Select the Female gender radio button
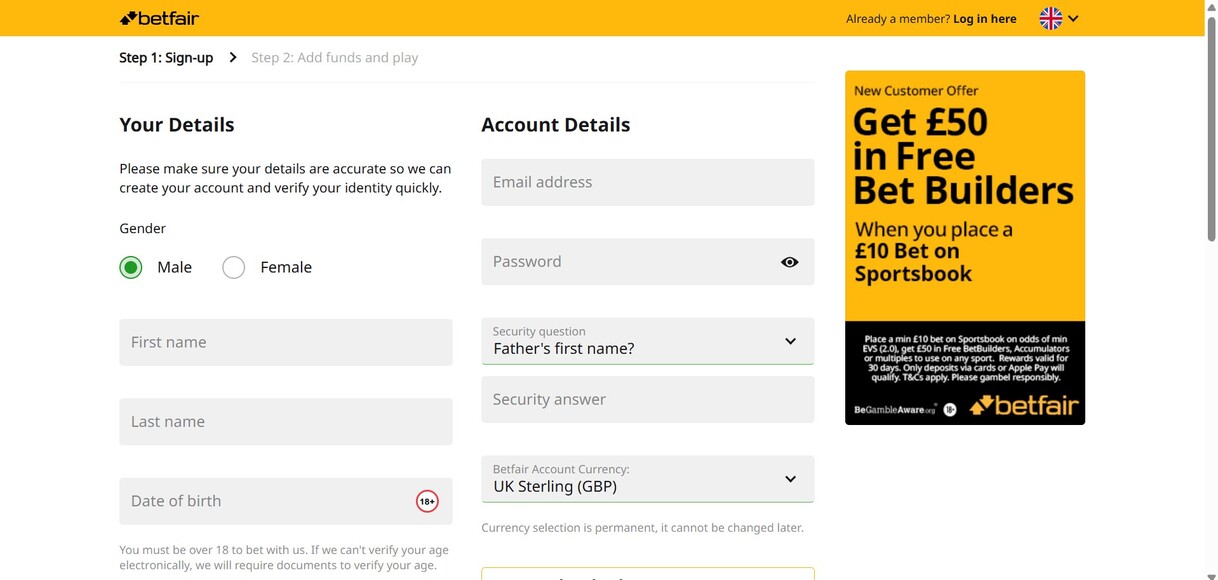 click(233, 267)
